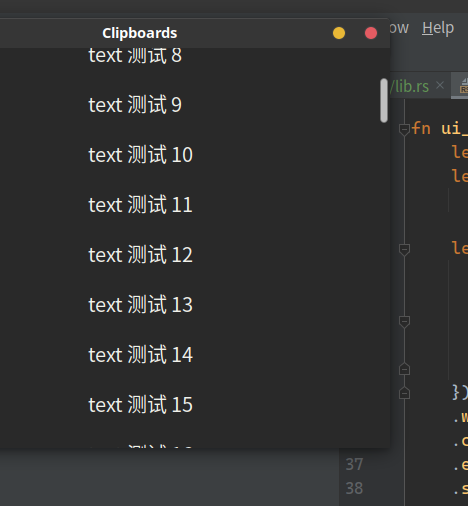The width and height of the screenshot is (468, 506).
Task: Click the red close dot in Clipboards
Action: 371,33
